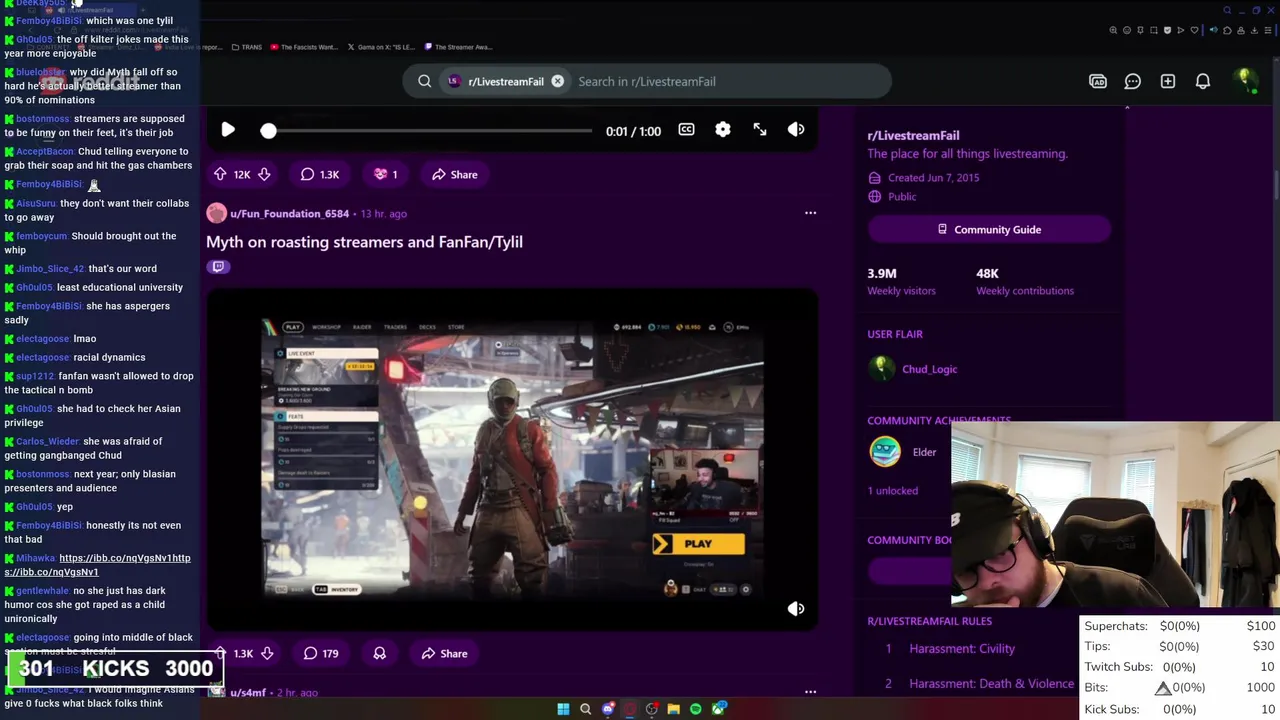1280x720 pixels.
Task: Click the Created Jun 7, 2015 text
Action: [933, 177]
